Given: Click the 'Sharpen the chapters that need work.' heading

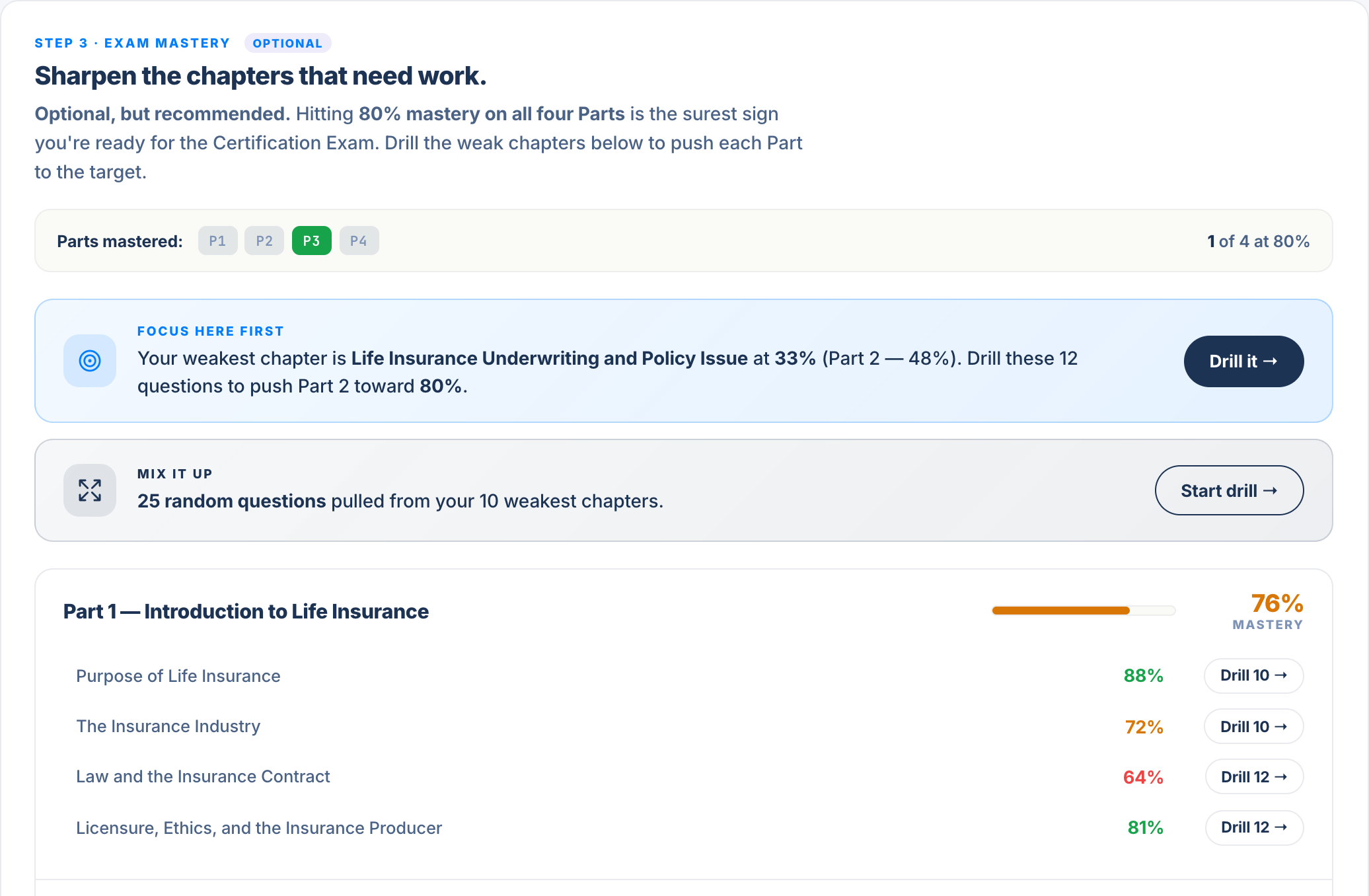Looking at the screenshot, I should click(260, 76).
